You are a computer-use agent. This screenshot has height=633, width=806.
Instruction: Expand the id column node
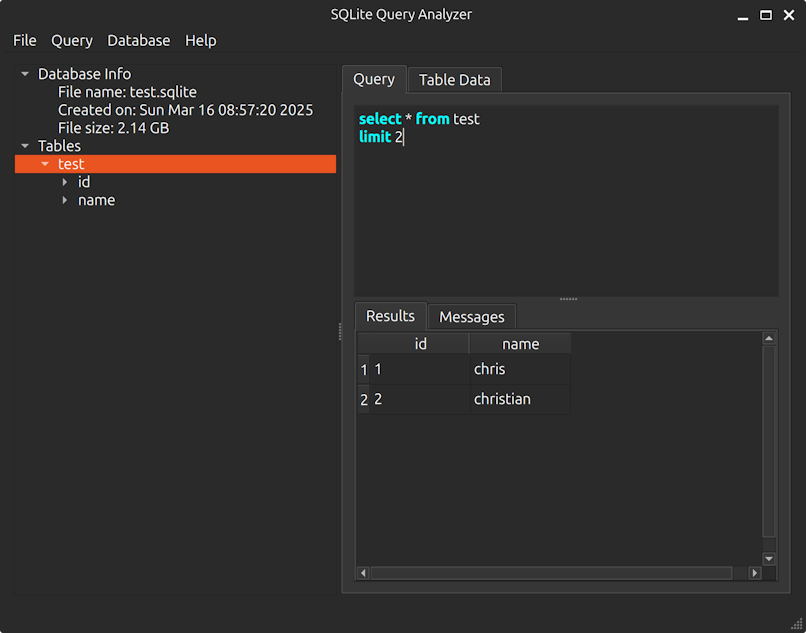65,182
